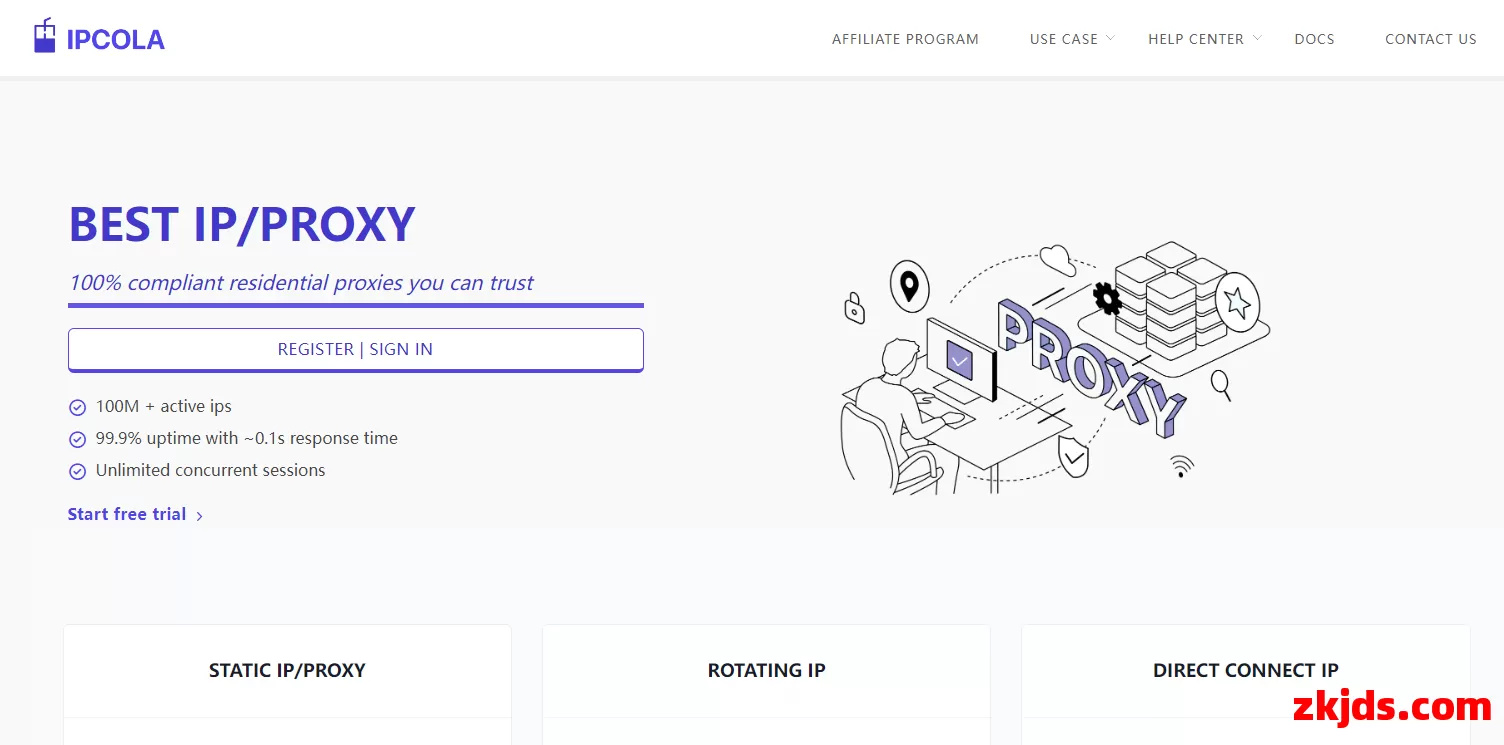Click checkmark beside 99.9% uptime line
The image size is (1504, 745).
[x=77, y=439]
